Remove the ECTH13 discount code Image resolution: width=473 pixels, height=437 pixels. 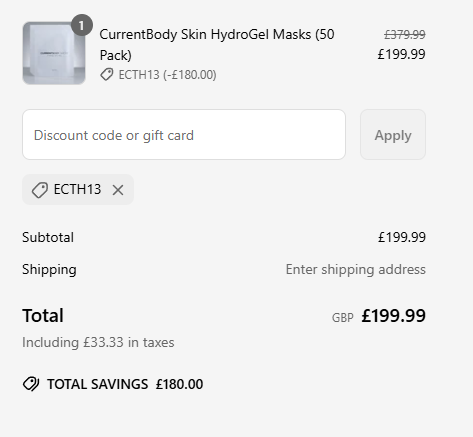(118, 190)
